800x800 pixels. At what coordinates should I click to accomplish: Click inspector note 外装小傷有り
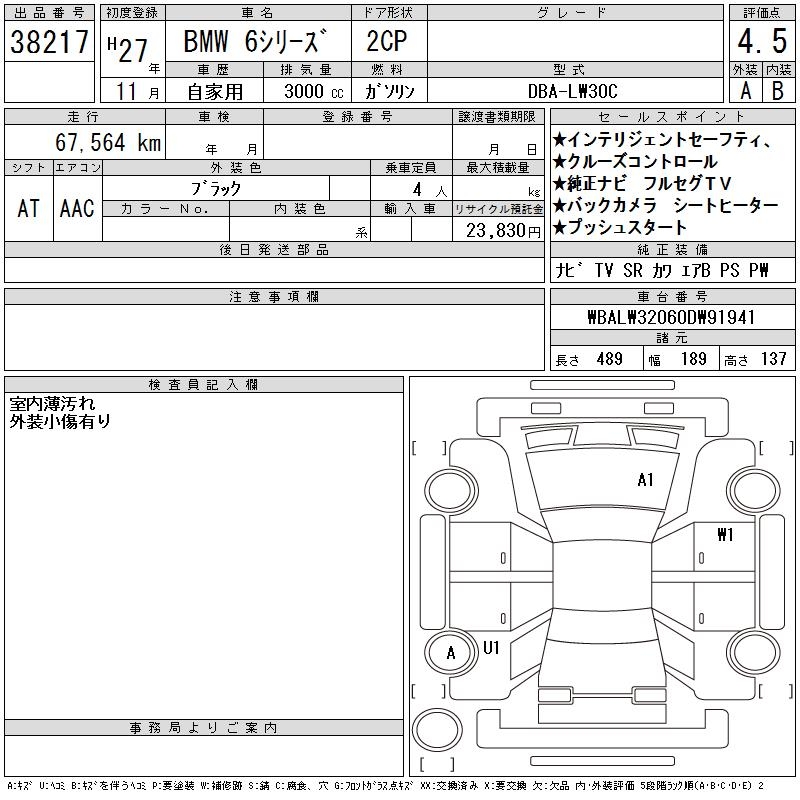click(x=60, y=421)
